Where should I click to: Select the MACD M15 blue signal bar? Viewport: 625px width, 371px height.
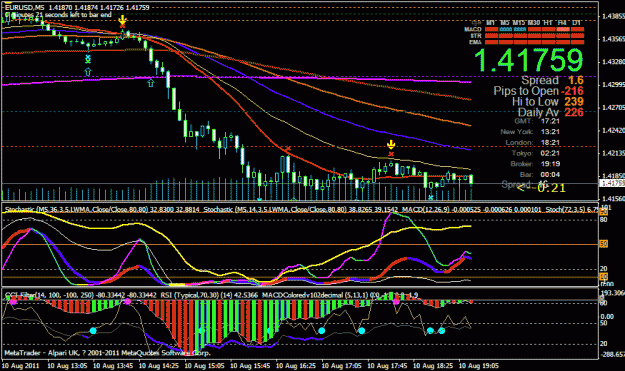520,29
